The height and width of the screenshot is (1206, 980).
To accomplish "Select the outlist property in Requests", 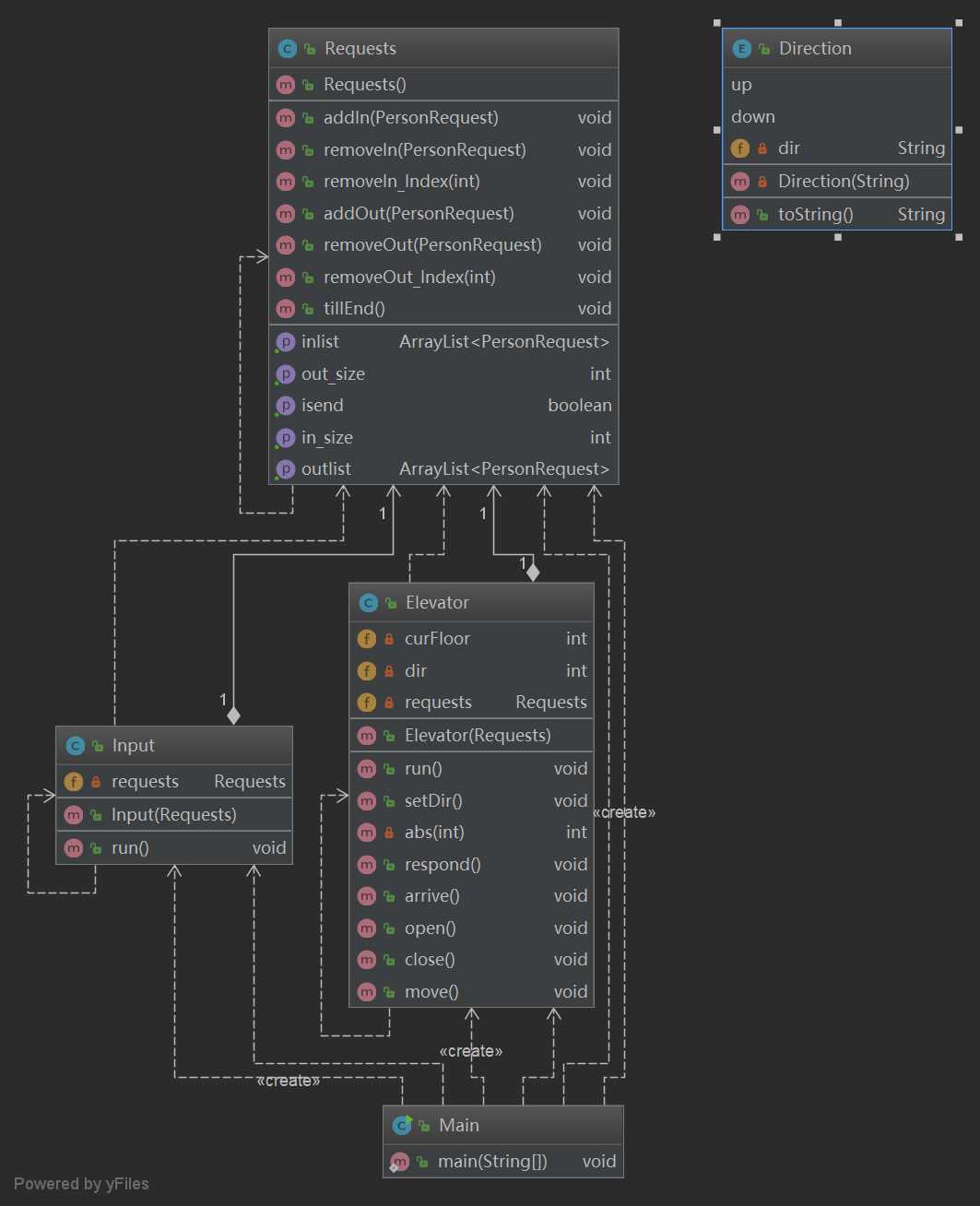I will 325,469.
